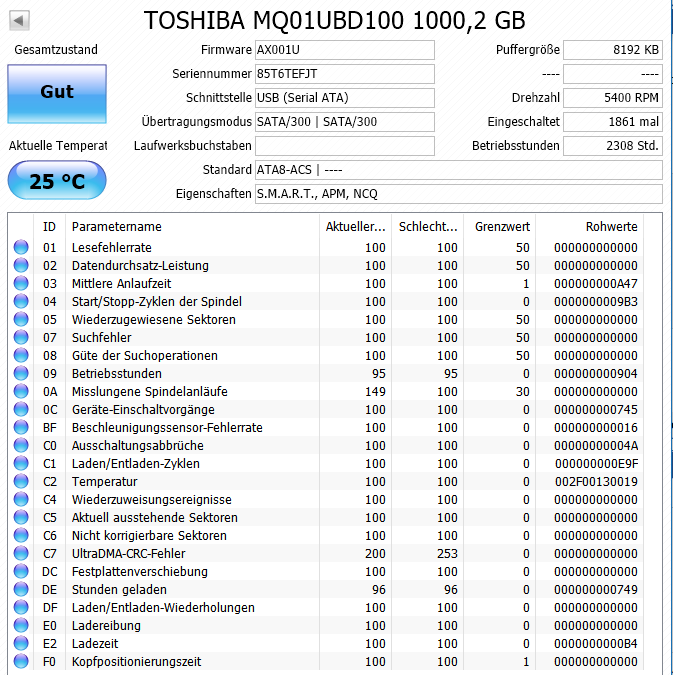Click status icon of Laden/Entladen-Zyklen row

[x=21, y=464]
